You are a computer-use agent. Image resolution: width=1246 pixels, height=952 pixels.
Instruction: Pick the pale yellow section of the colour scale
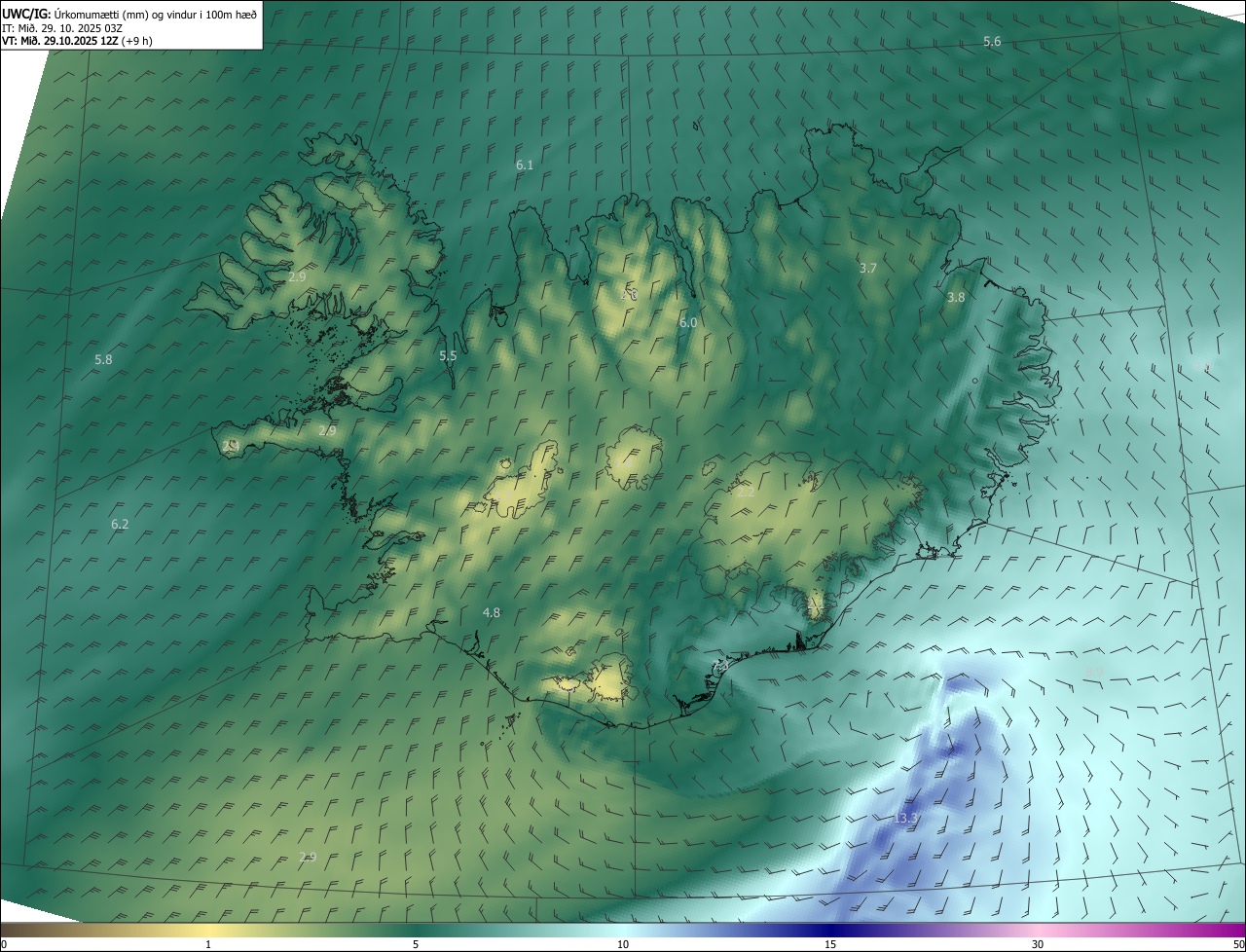(x=208, y=931)
